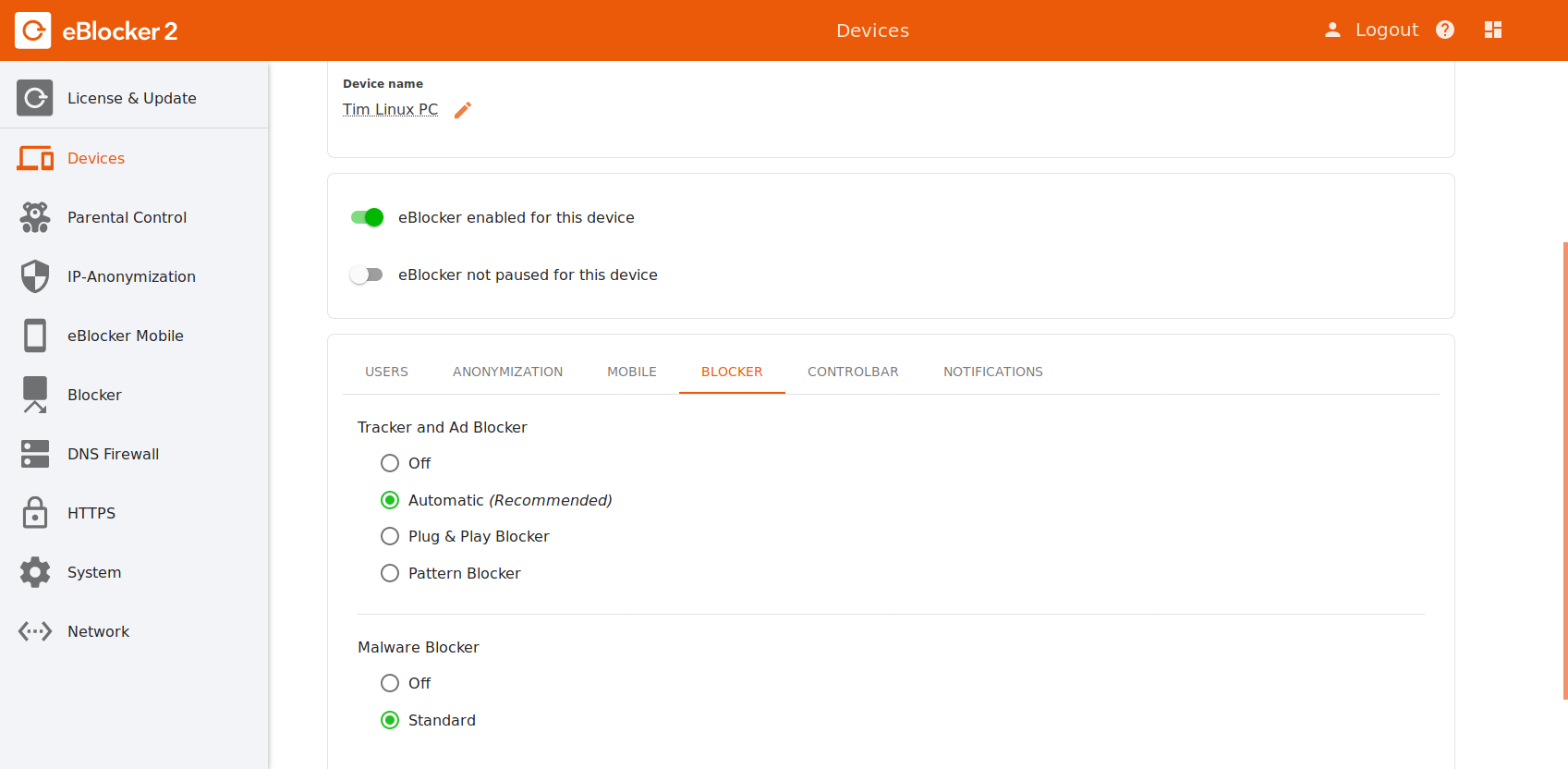The image size is (1568, 769).
Task: Switch to the ANONYMIZATION tab
Action: (x=507, y=372)
